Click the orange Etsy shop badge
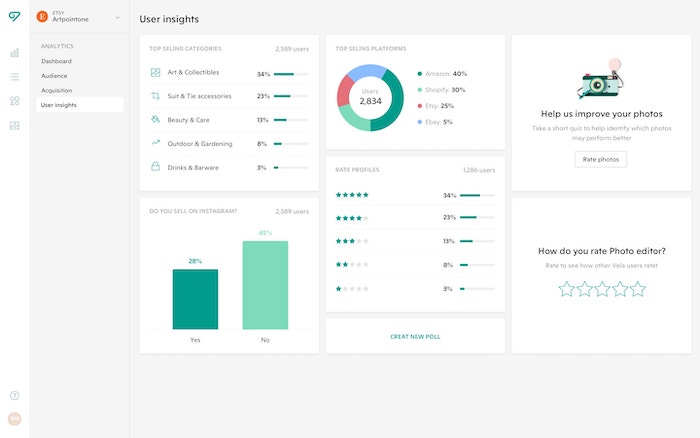Image resolution: width=700 pixels, height=438 pixels. tap(42, 17)
